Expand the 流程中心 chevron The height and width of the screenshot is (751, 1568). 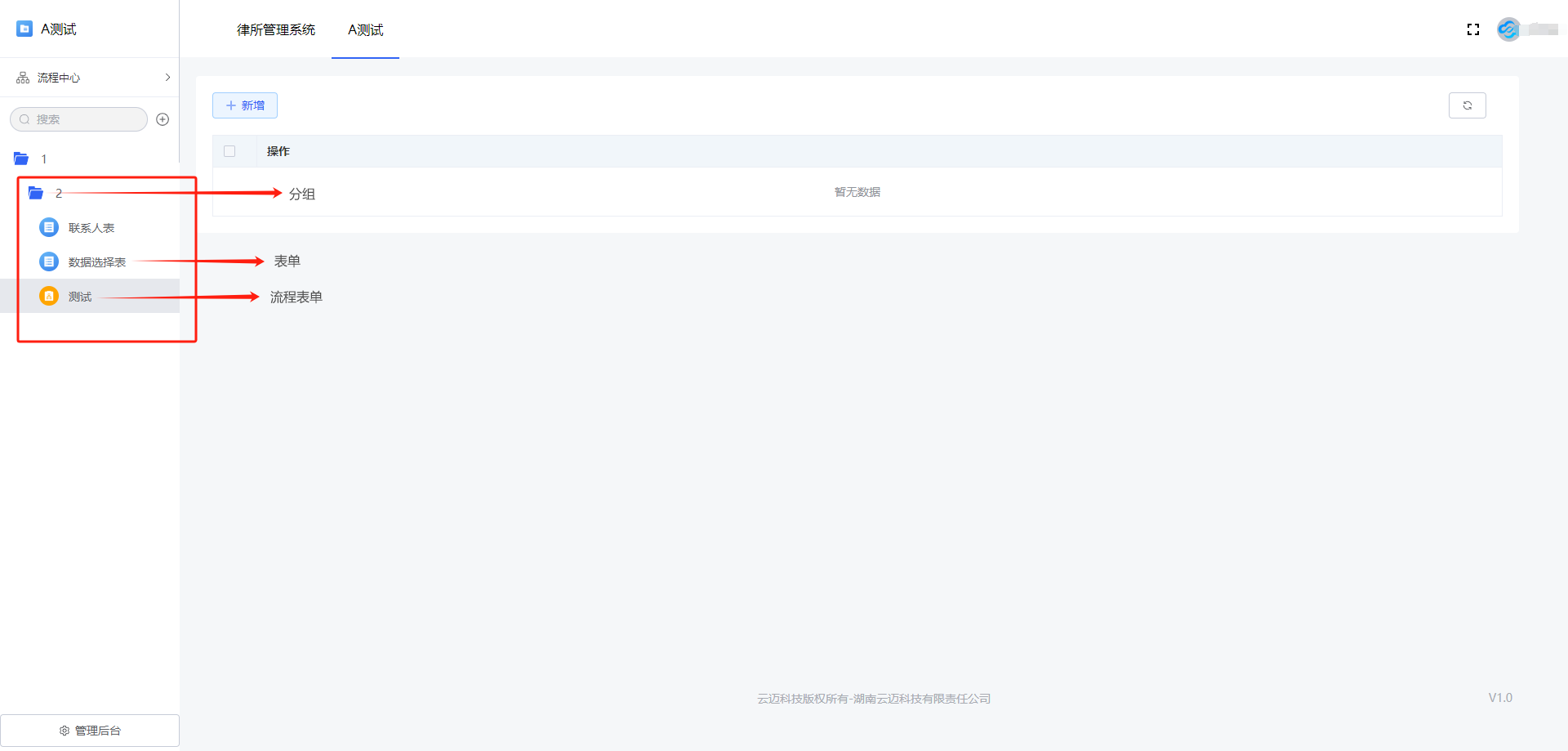tap(167, 78)
